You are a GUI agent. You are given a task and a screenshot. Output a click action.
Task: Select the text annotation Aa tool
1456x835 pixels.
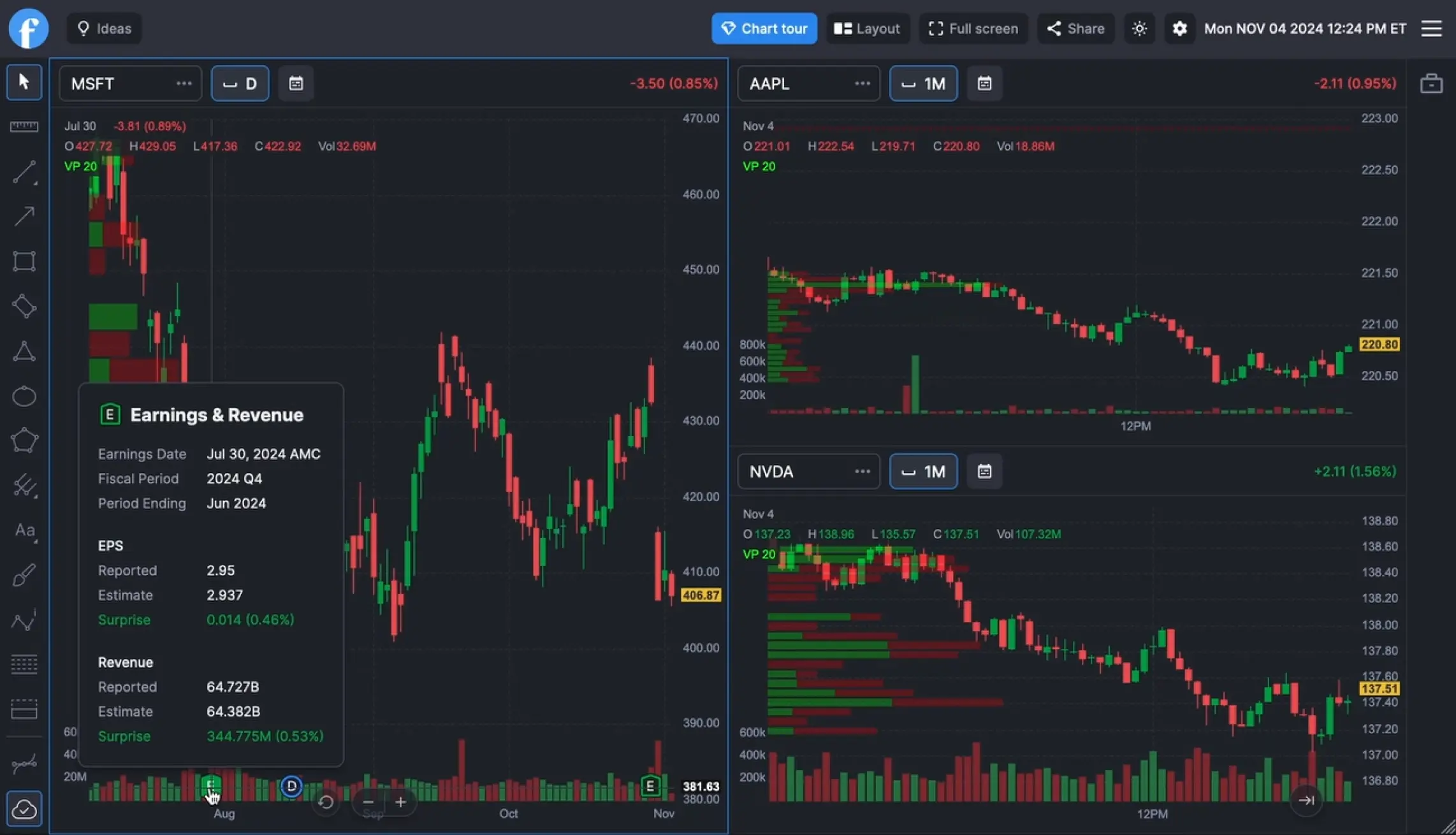24,531
